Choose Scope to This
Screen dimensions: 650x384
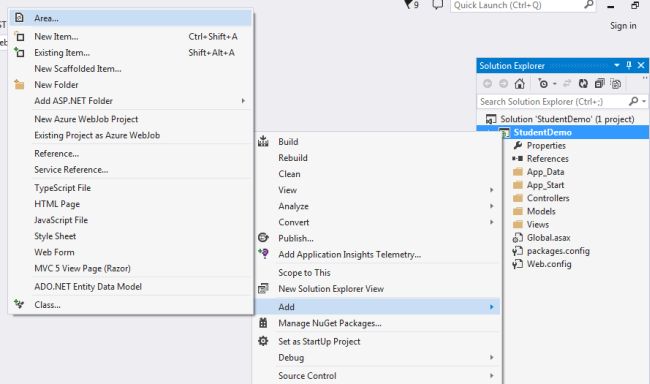coord(377,273)
